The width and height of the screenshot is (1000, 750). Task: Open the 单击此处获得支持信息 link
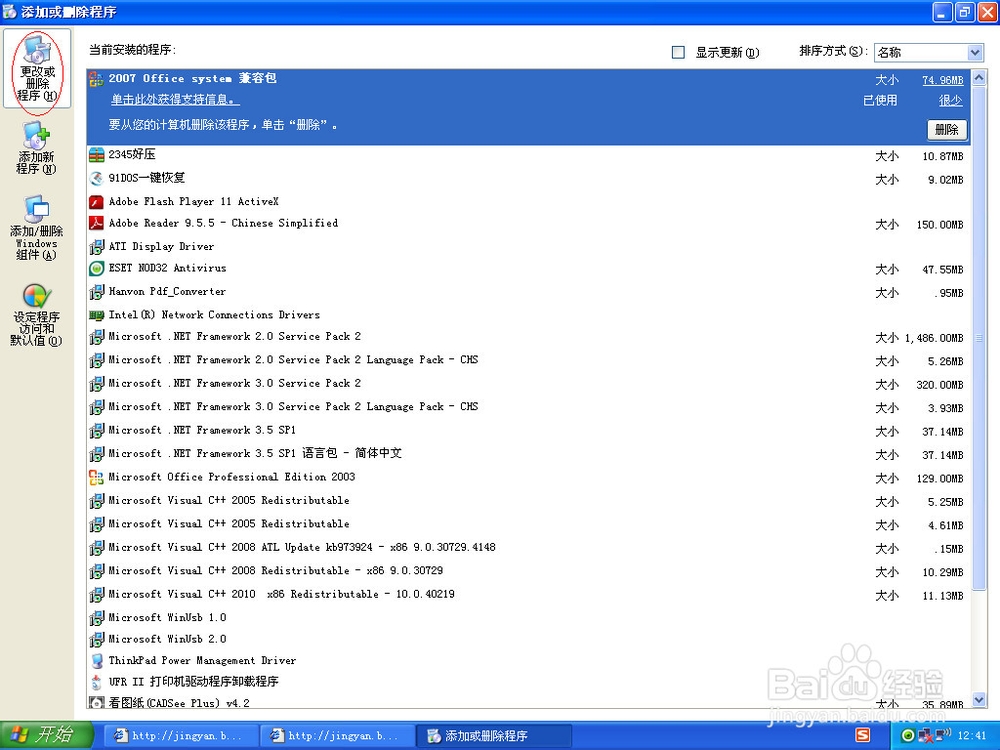tap(175, 99)
